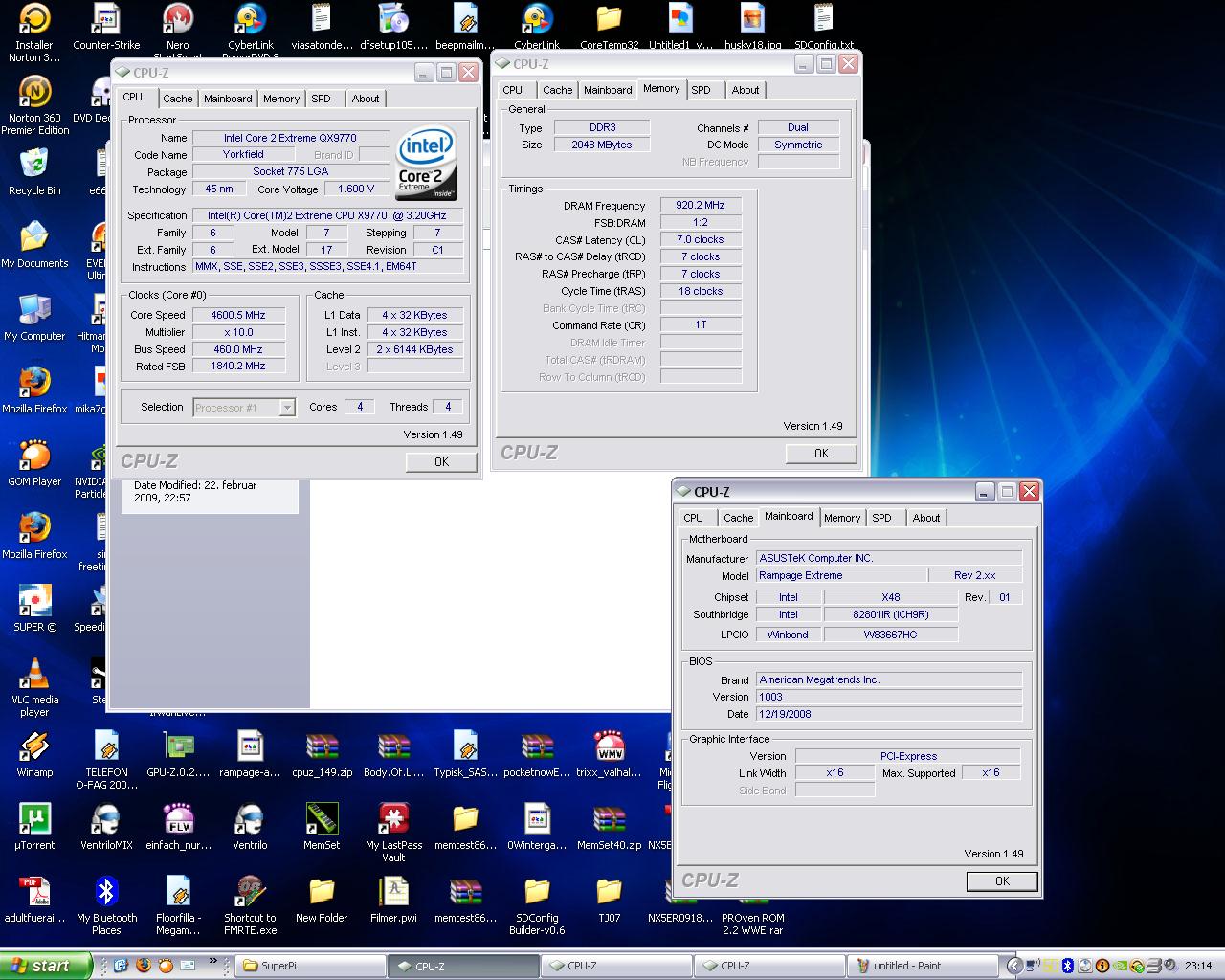This screenshot has width=1225, height=980.
Task: Click Firefox quick launch icon in taskbar
Action: [144, 966]
